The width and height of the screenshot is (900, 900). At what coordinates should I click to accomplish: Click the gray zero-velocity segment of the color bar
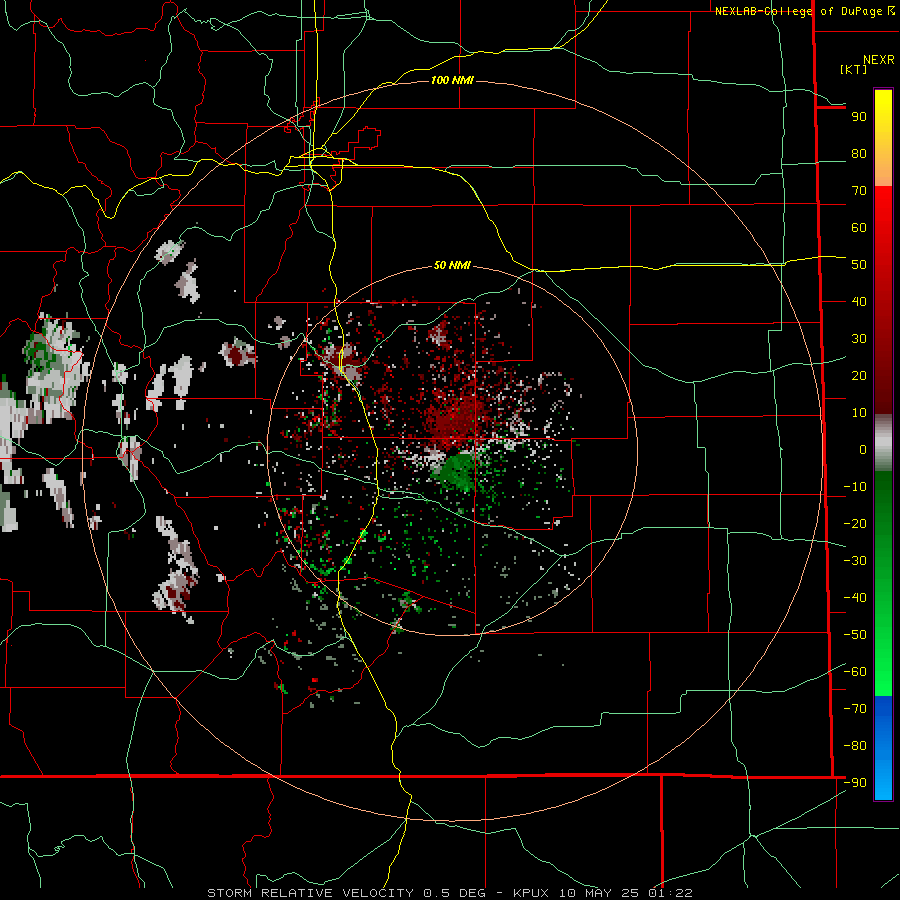[x=883, y=443]
